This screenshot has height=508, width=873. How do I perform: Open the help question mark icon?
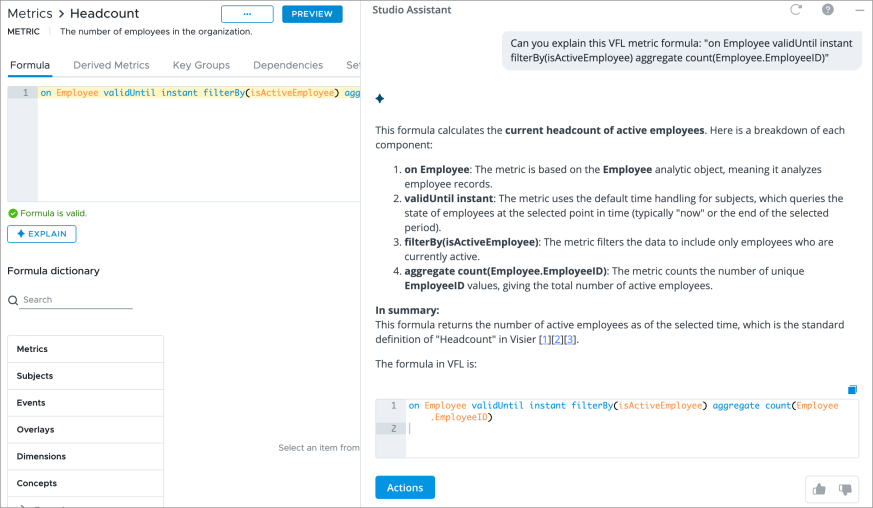[828, 10]
